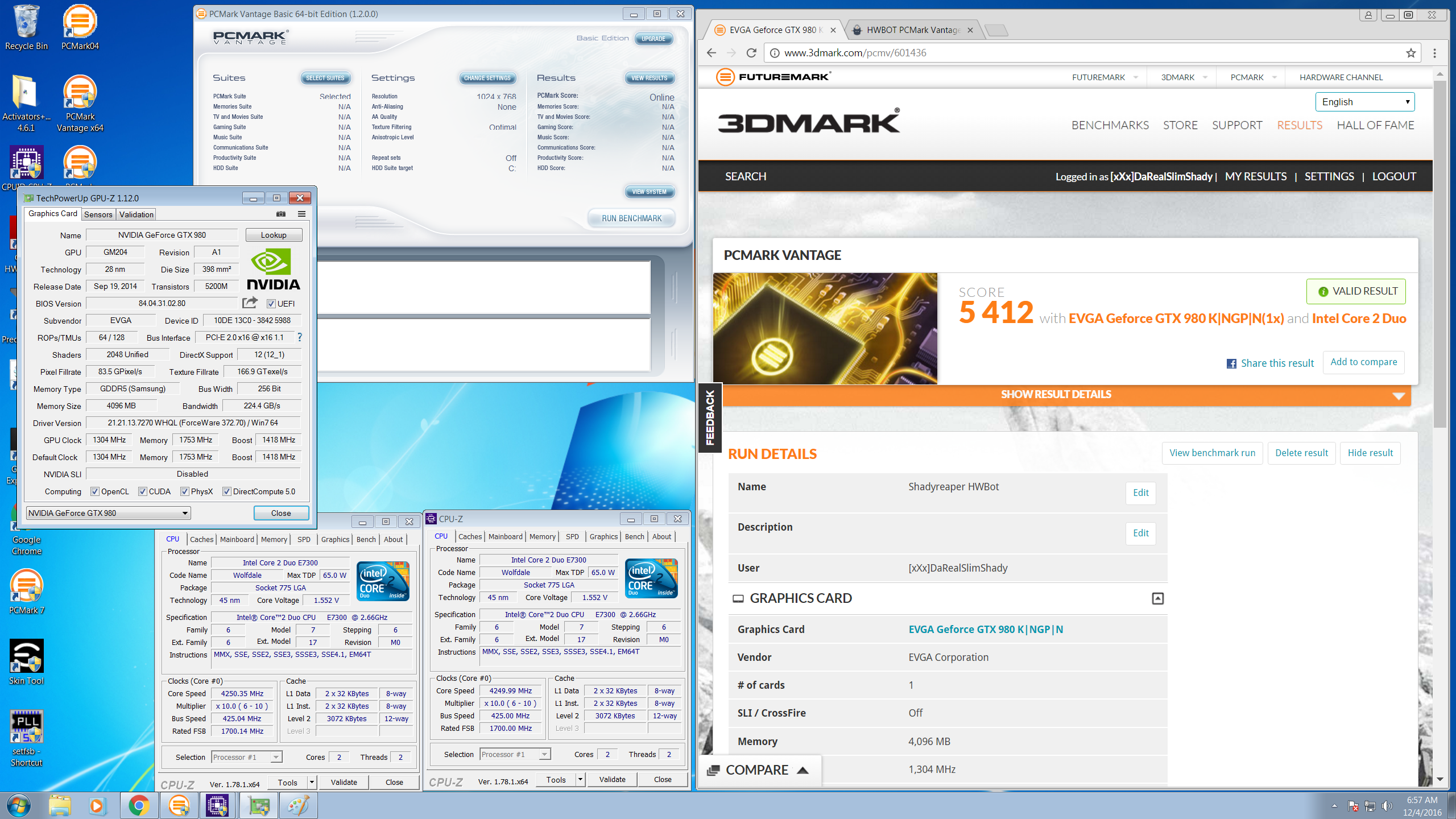Click the GPU-Z BIOS share/export icon
This screenshot has width=1456, height=819.
250,303
